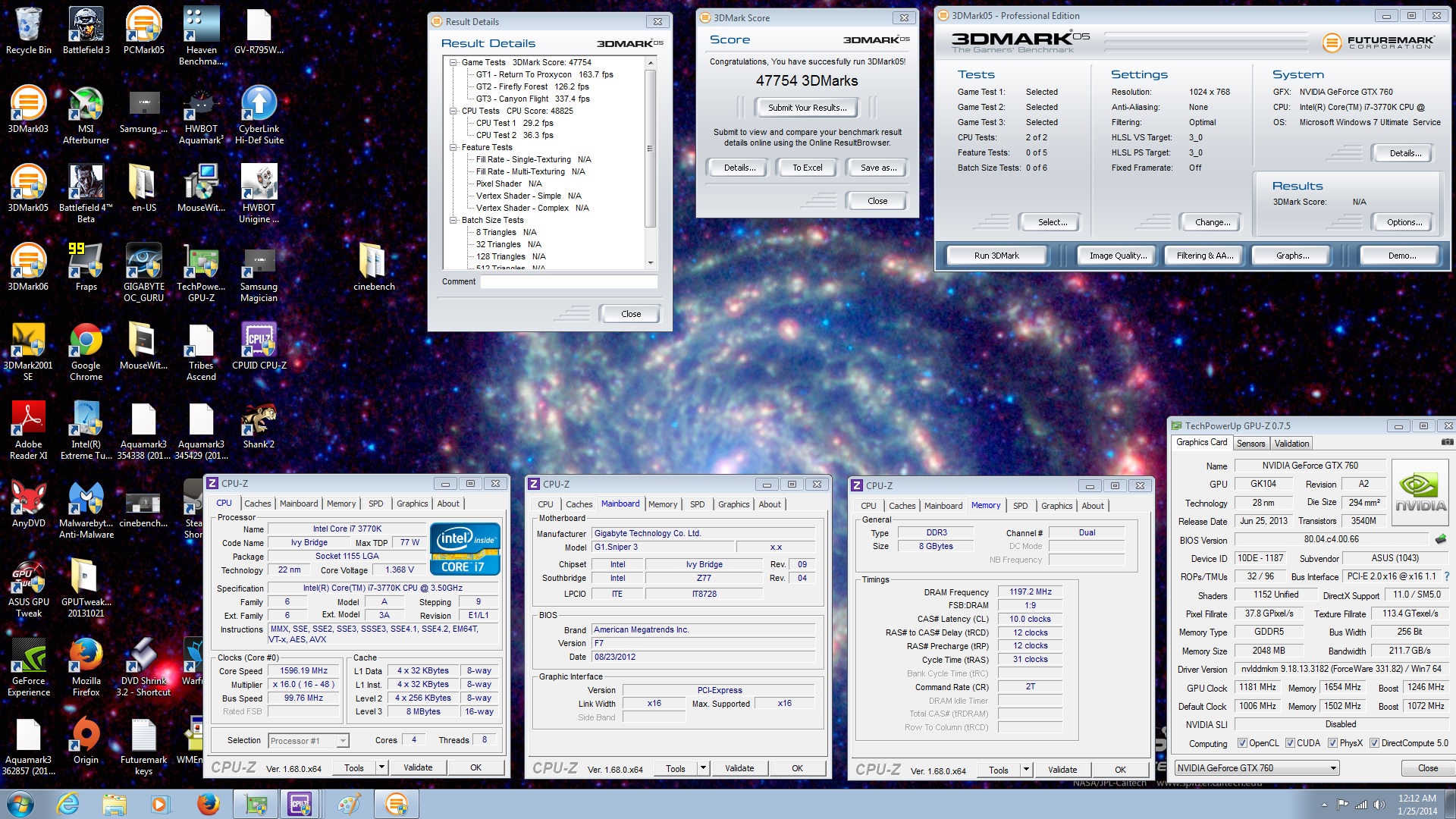Switch to Caches tab in first CPU-Z
The width and height of the screenshot is (1456, 819).
(257, 504)
